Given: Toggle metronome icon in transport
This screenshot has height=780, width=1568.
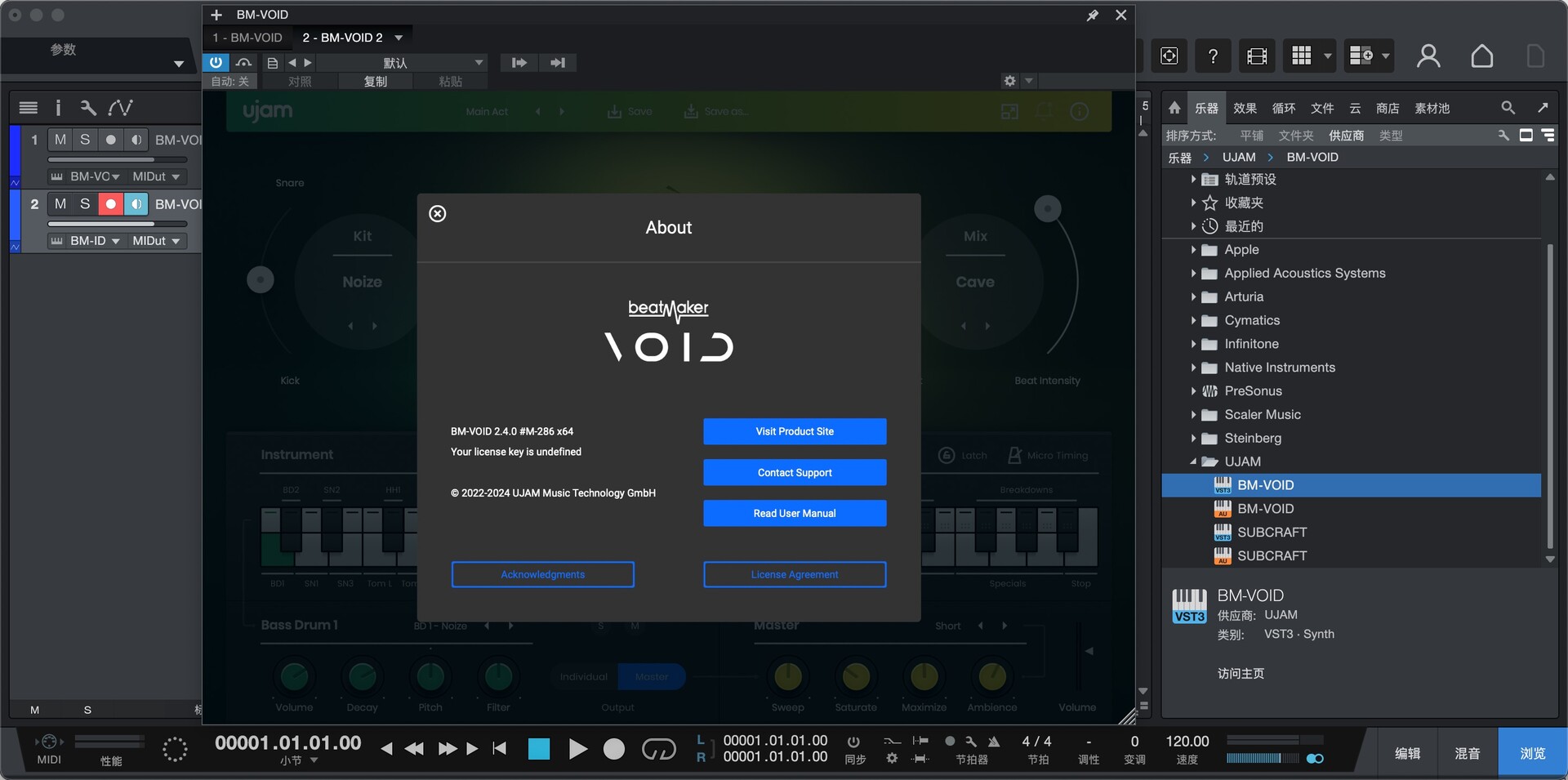Looking at the screenshot, I should (994, 742).
